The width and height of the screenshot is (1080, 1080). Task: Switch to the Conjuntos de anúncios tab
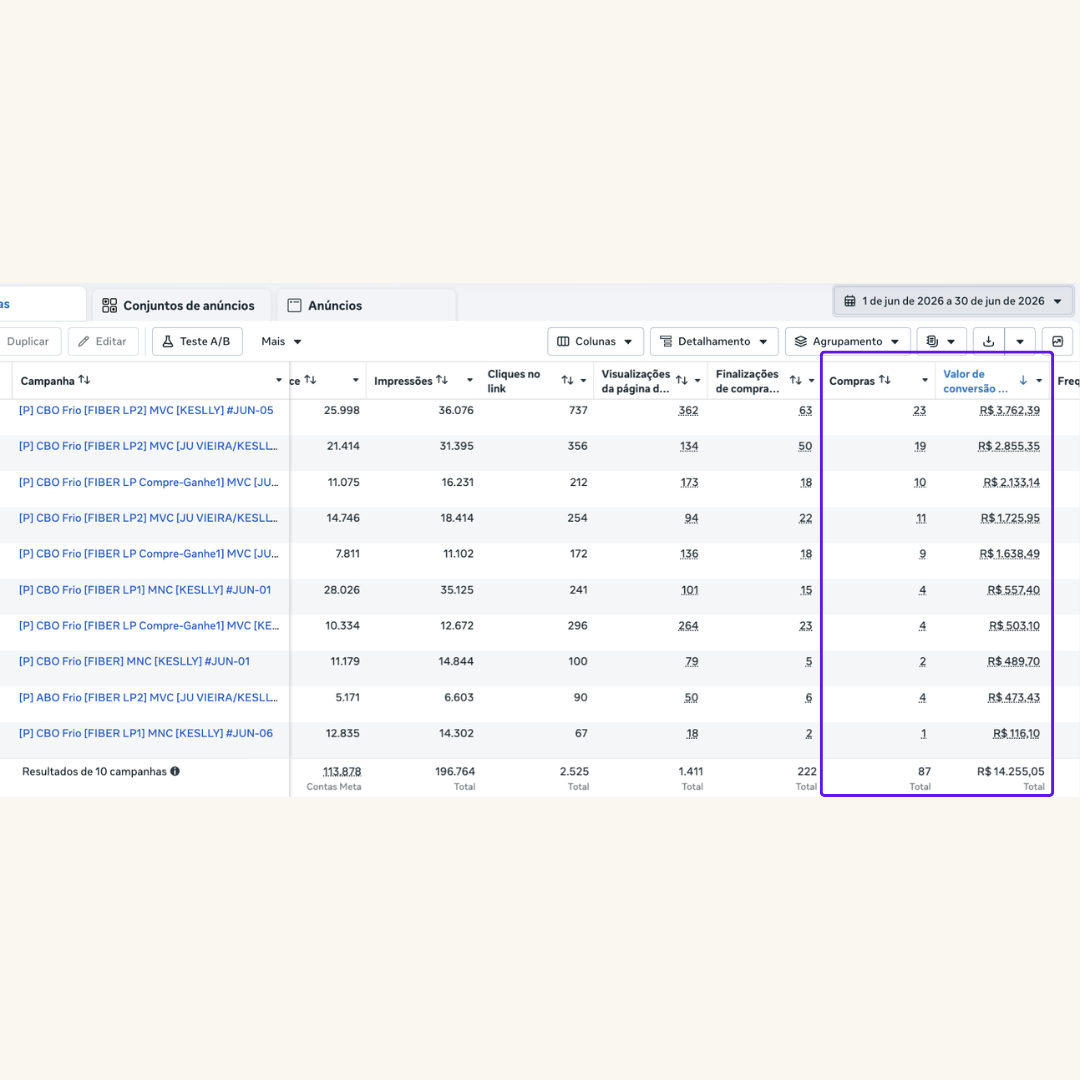(x=179, y=305)
